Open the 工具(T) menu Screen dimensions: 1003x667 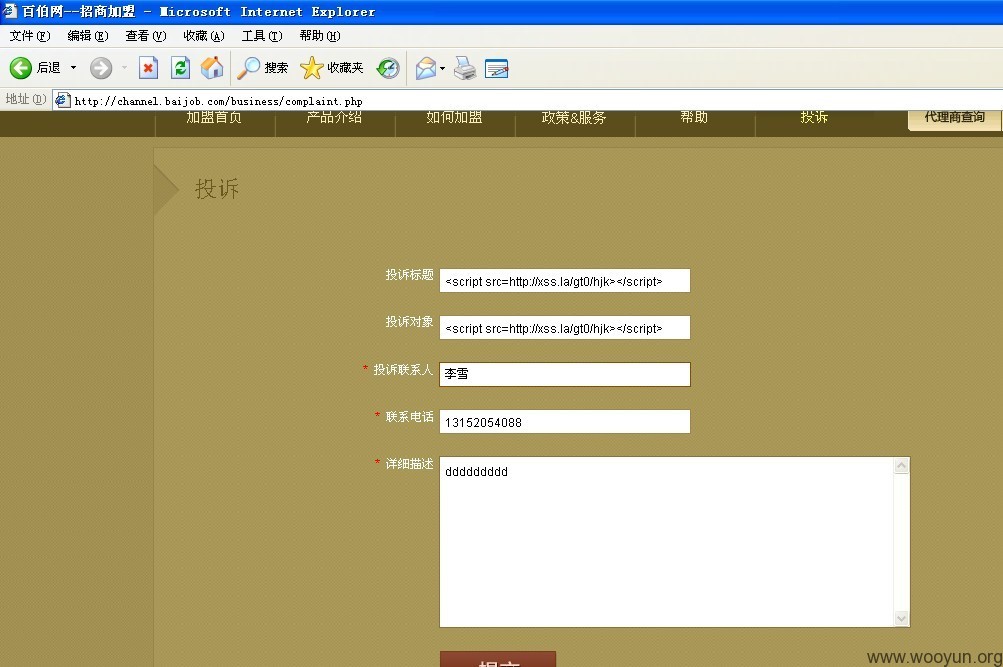[262, 36]
